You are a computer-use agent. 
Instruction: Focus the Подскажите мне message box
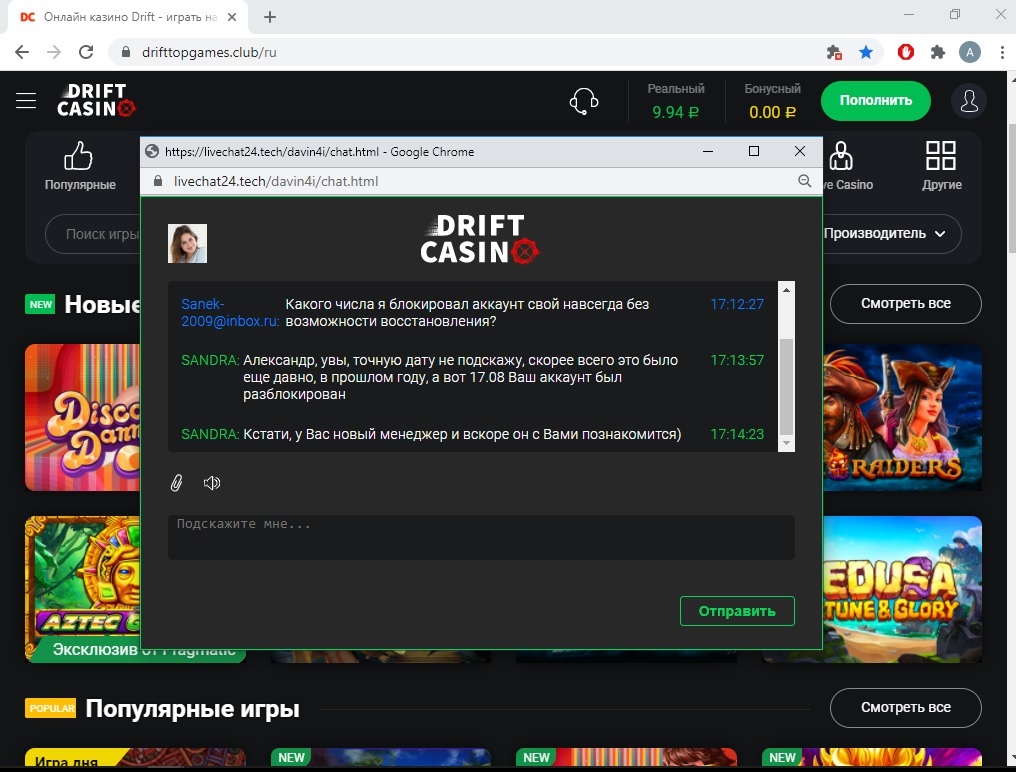coord(481,537)
